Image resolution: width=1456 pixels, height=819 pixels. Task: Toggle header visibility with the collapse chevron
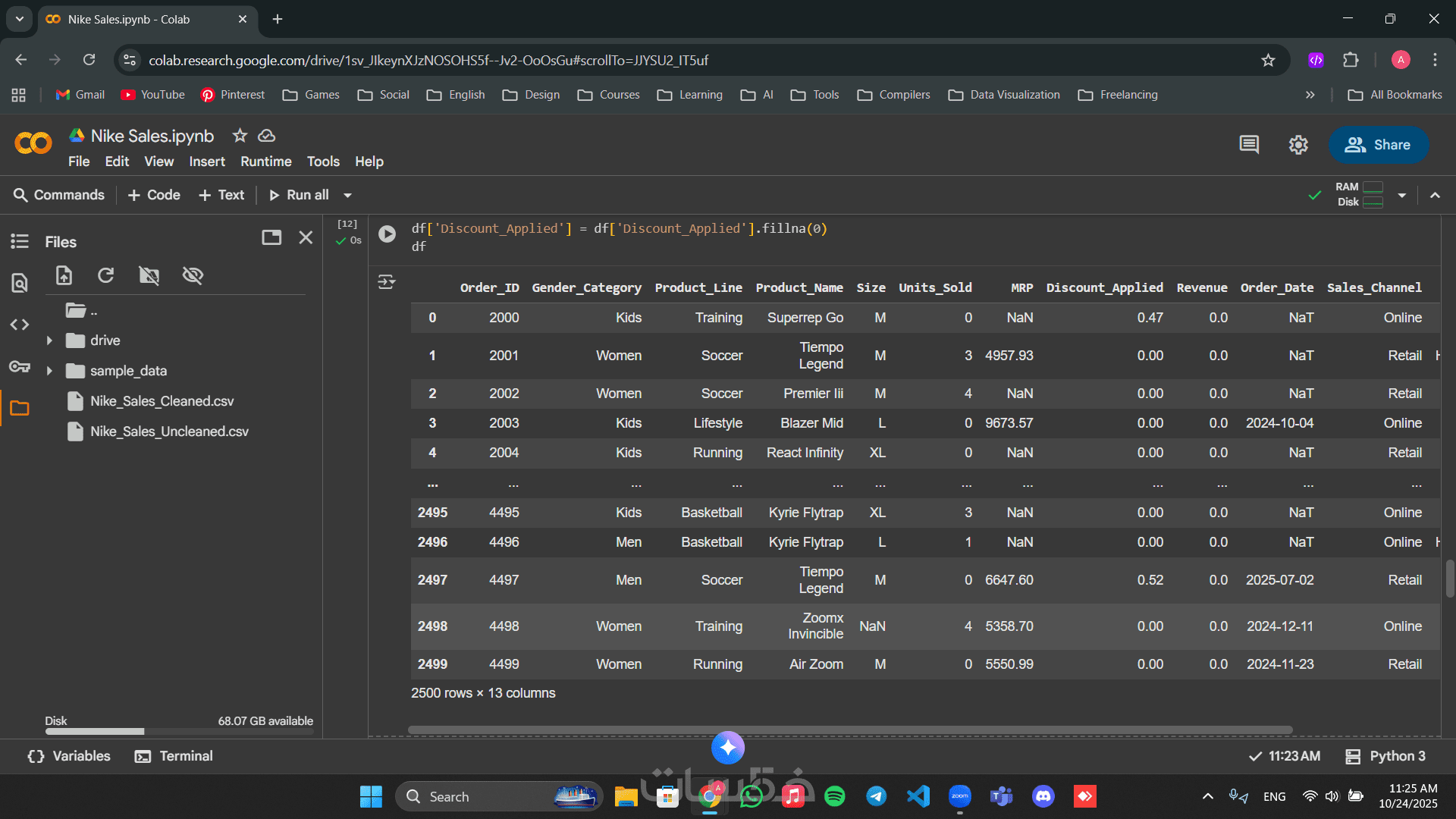[1435, 195]
